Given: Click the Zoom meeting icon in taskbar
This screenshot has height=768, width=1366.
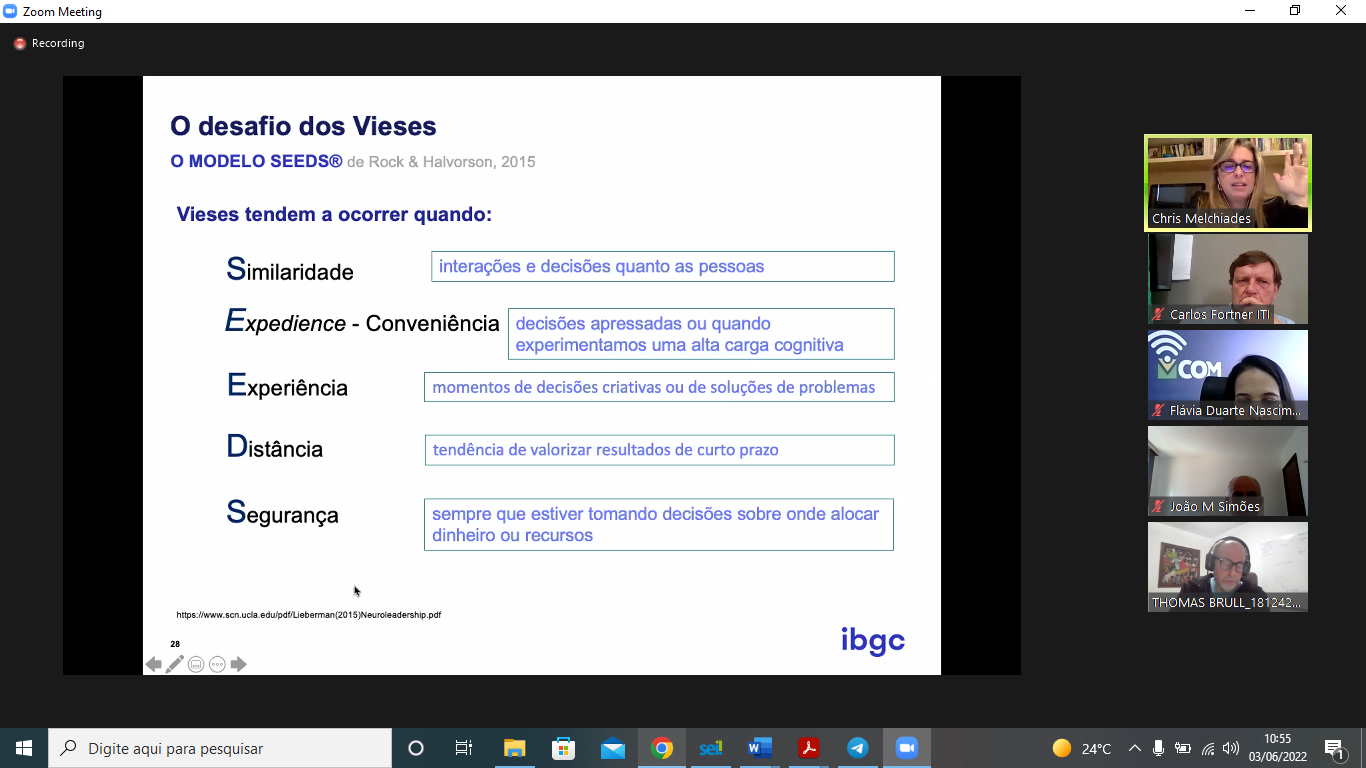Looking at the screenshot, I should click(x=906, y=747).
